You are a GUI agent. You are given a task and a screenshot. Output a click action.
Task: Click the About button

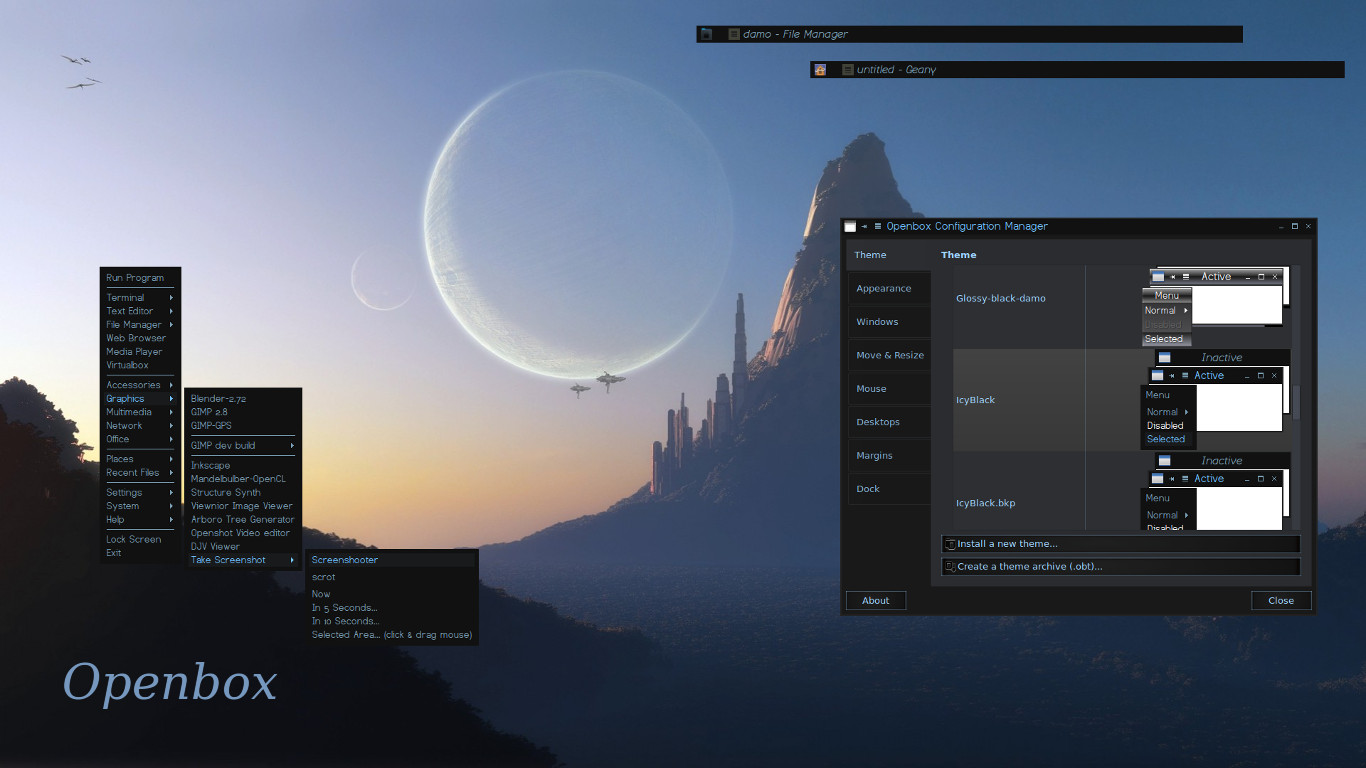pyautogui.click(x=876, y=601)
